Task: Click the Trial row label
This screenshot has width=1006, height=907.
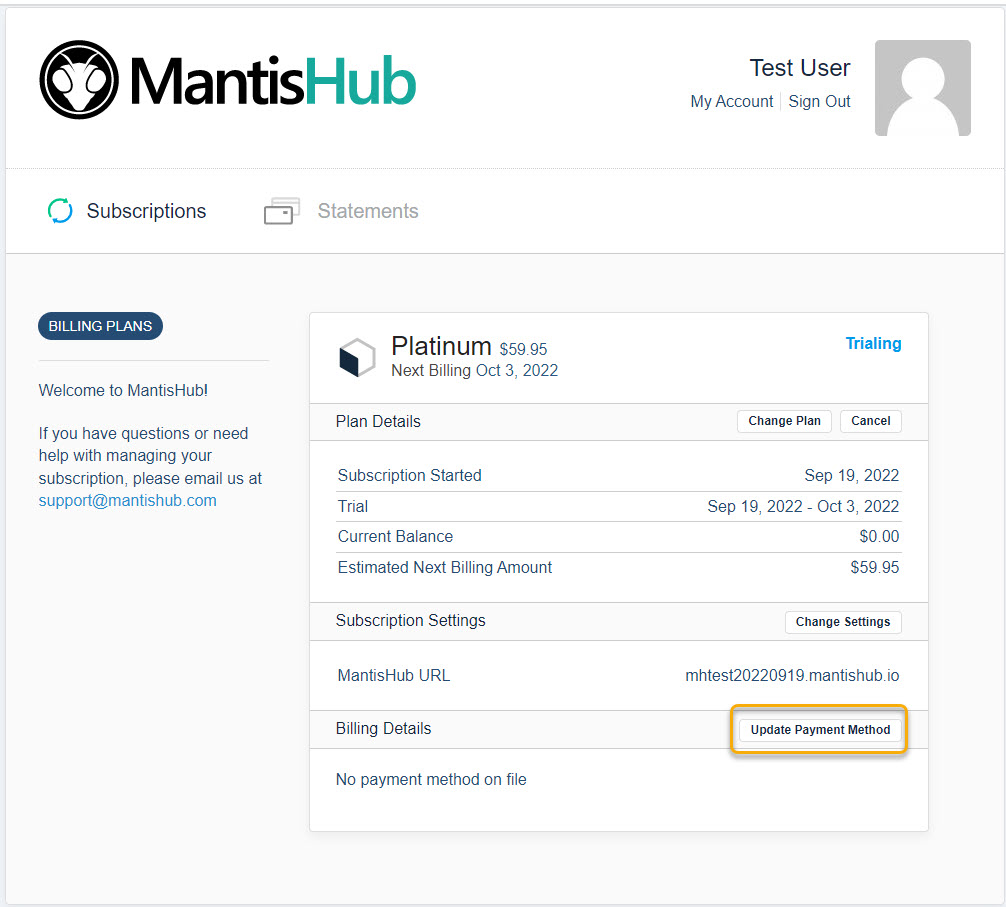Action: pos(353,506)
